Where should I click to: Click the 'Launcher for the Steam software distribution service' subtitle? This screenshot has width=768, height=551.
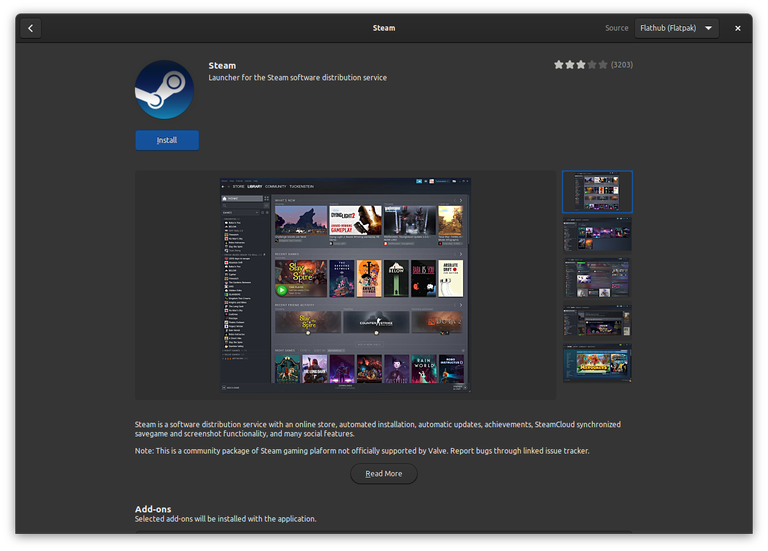pyautogui.click(x=297, y=78)
